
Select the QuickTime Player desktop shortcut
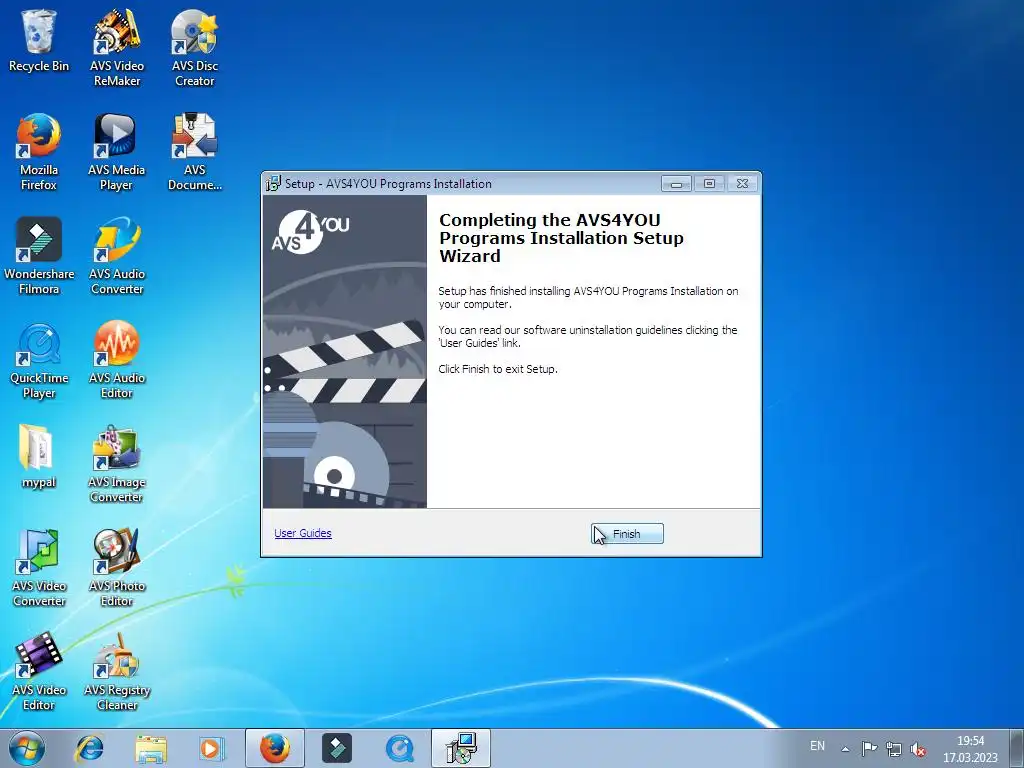(39, 359)
